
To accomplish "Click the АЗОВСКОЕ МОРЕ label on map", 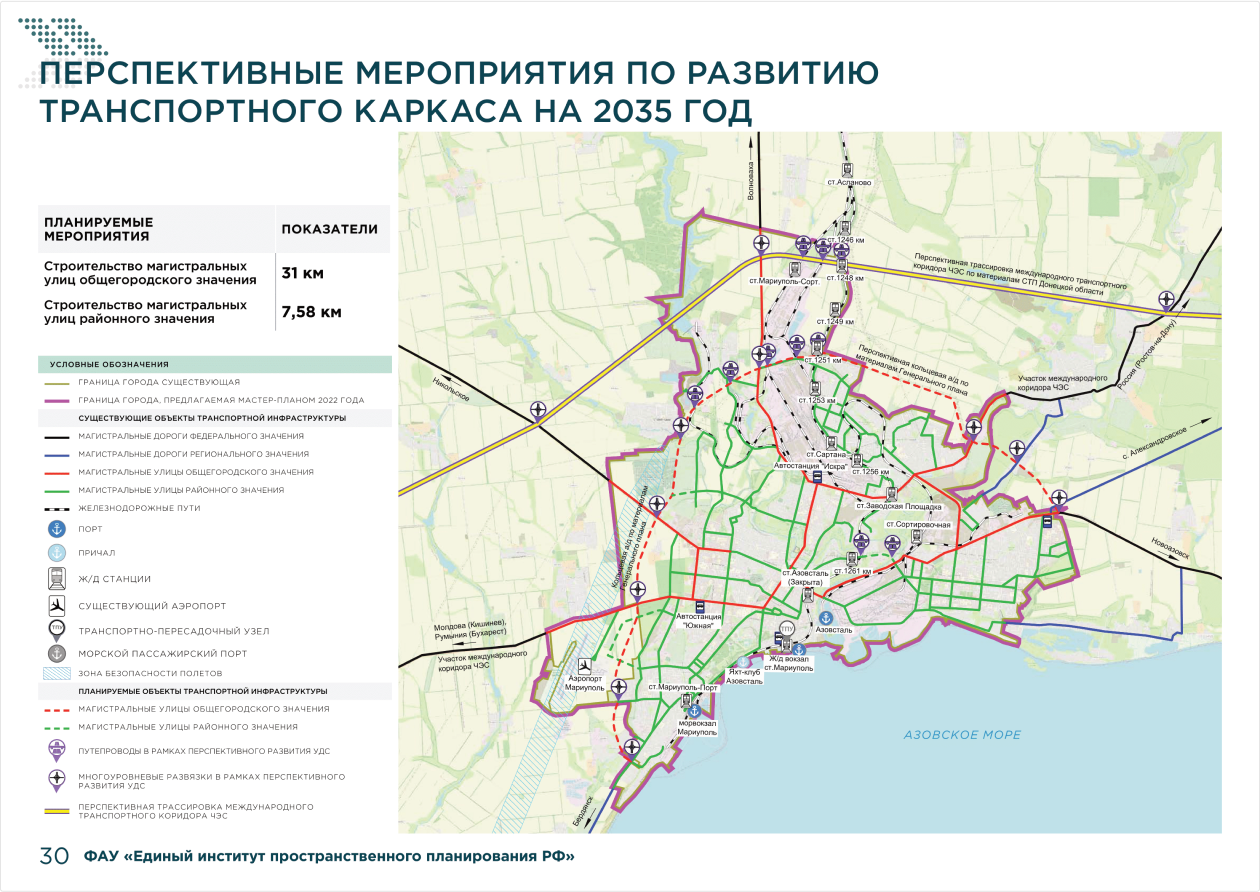I will coord(962,735).
